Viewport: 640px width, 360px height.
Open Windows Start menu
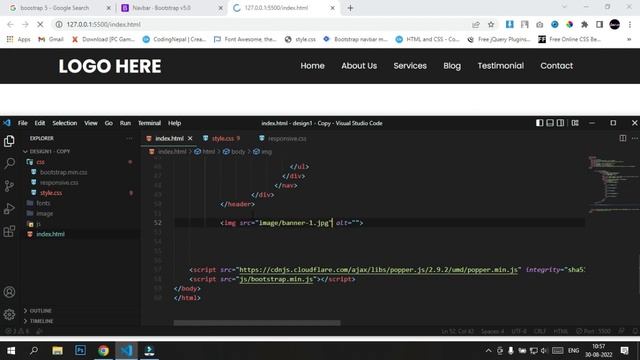(11, 350)
